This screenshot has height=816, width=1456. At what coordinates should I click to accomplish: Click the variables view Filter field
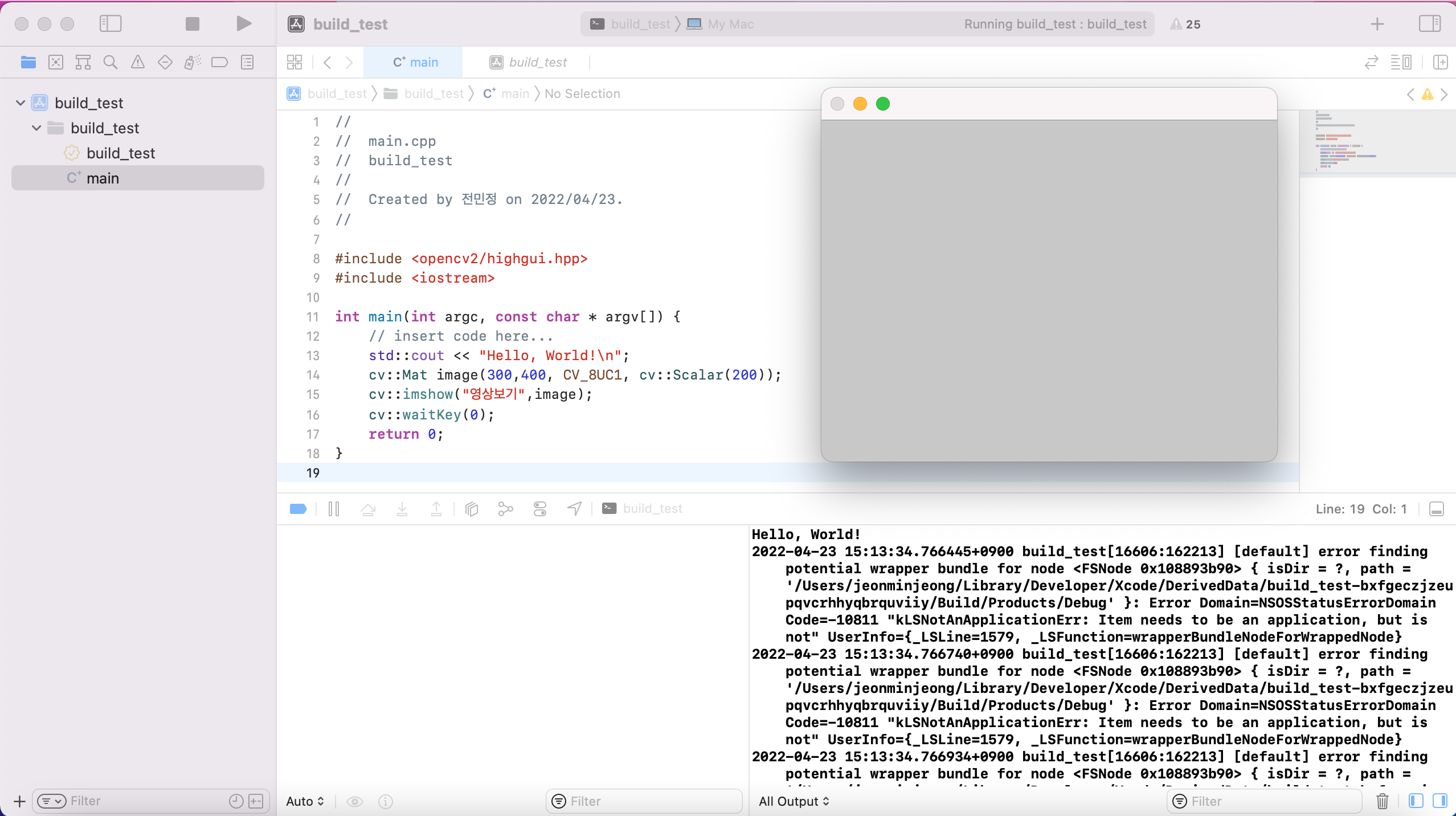point(644,801)
